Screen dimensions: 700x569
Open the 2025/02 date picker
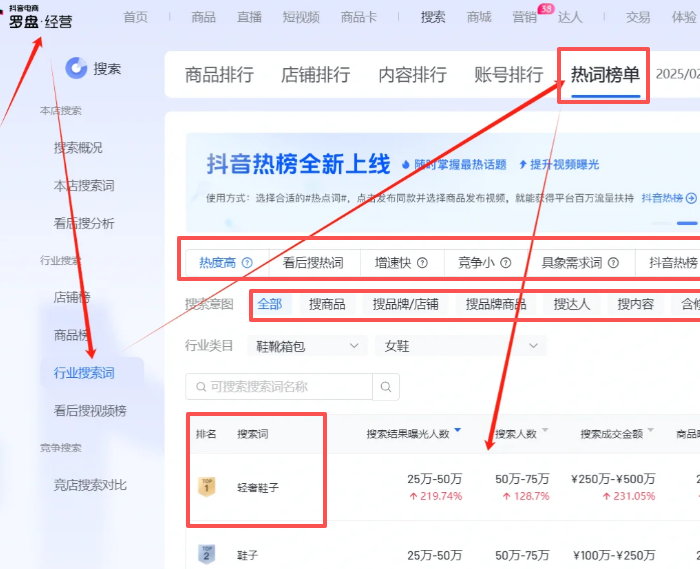pyautogui.click(x=677, y=74)
